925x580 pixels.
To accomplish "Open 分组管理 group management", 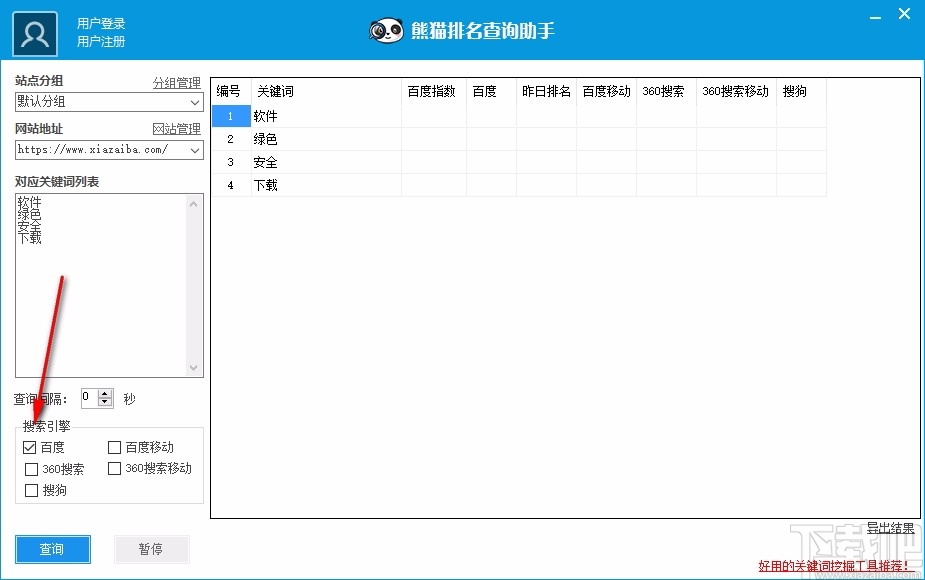I will [178, 82].
